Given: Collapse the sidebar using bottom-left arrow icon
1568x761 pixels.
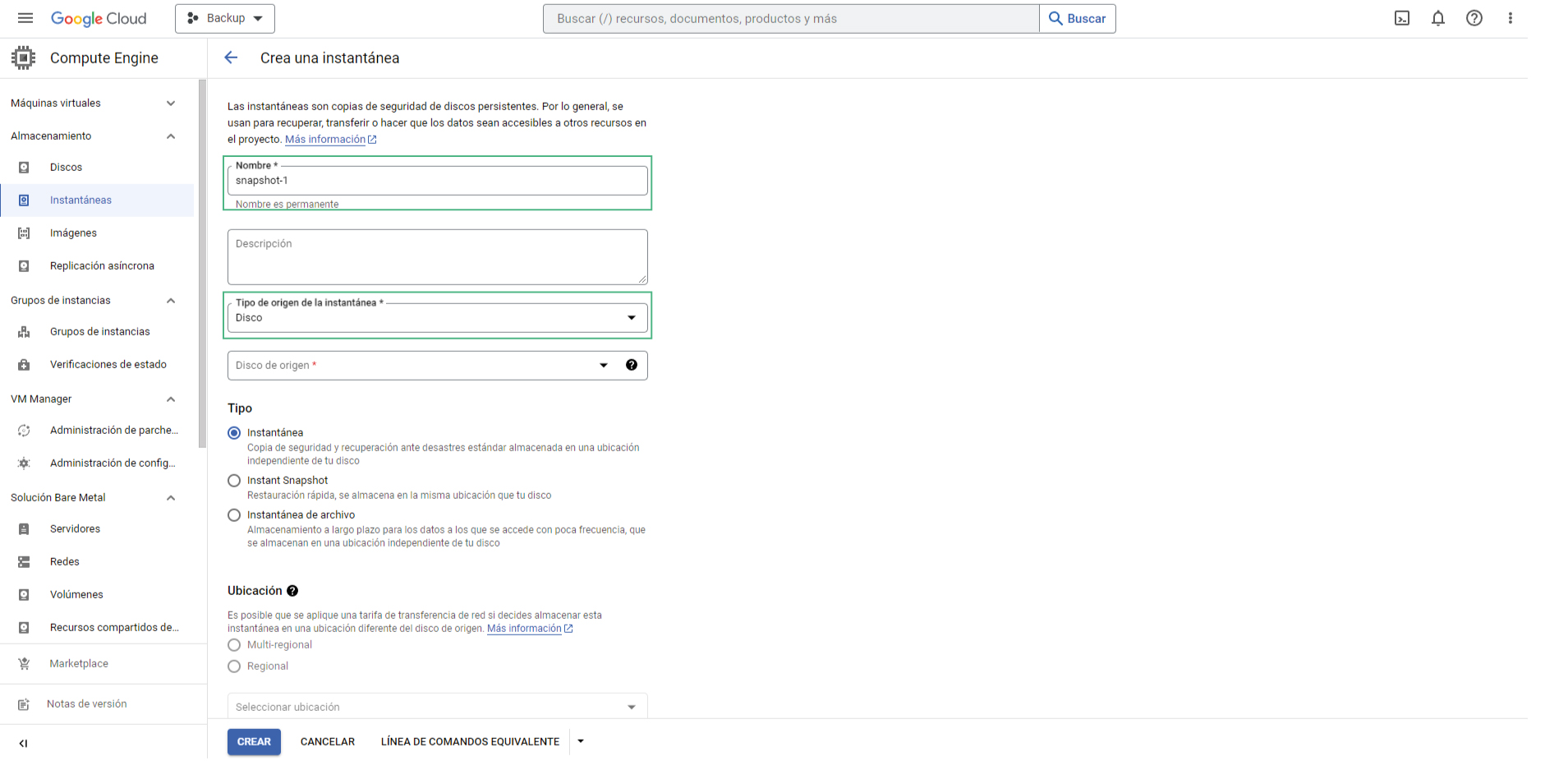Looking at the screenshot, I should point(23,743).
